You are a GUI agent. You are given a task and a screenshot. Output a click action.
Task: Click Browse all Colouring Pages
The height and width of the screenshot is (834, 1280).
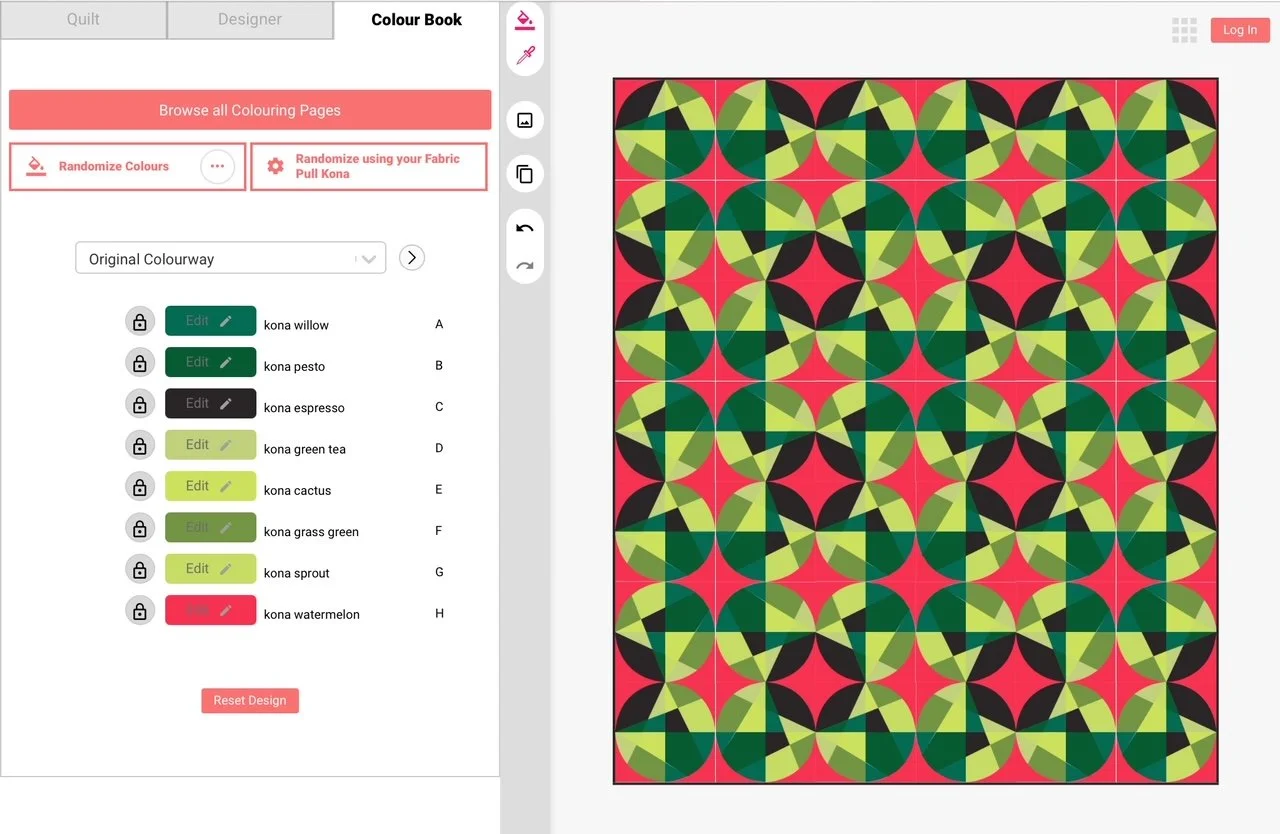click(250, 110)
